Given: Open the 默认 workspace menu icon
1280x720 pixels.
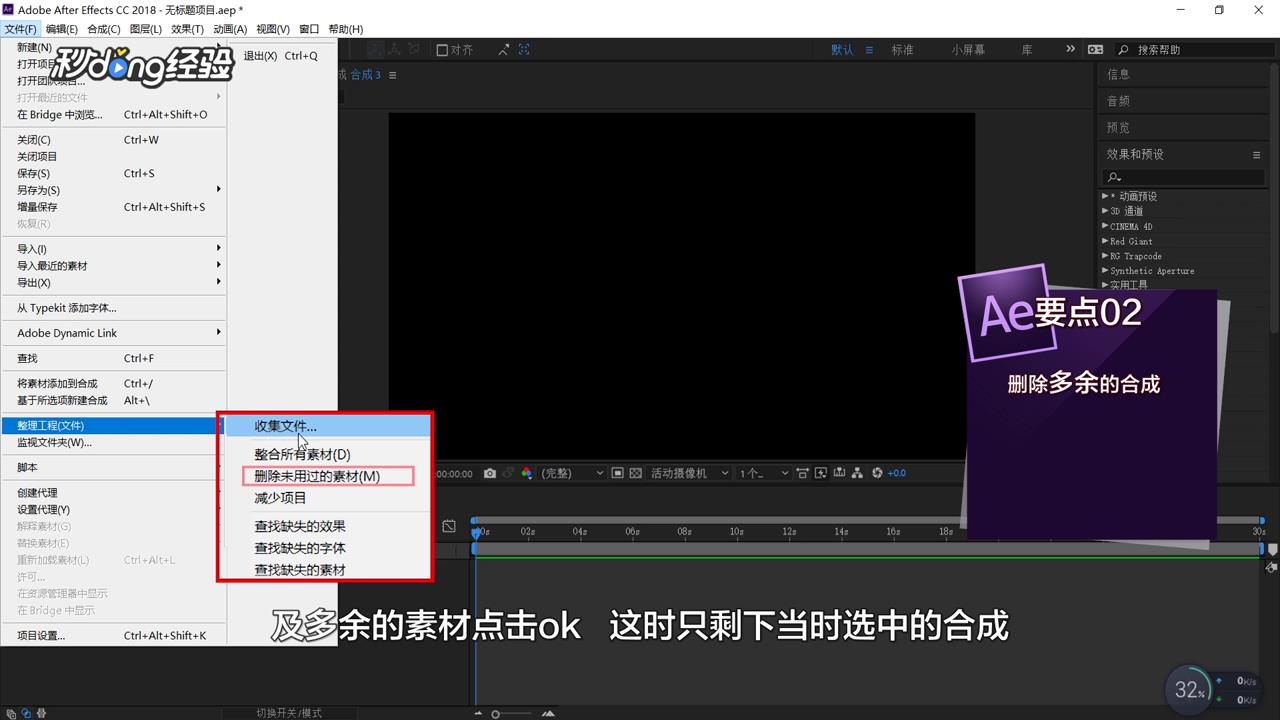Looking at the screenshot, I should pyautogui.click(x=869, y=49).
